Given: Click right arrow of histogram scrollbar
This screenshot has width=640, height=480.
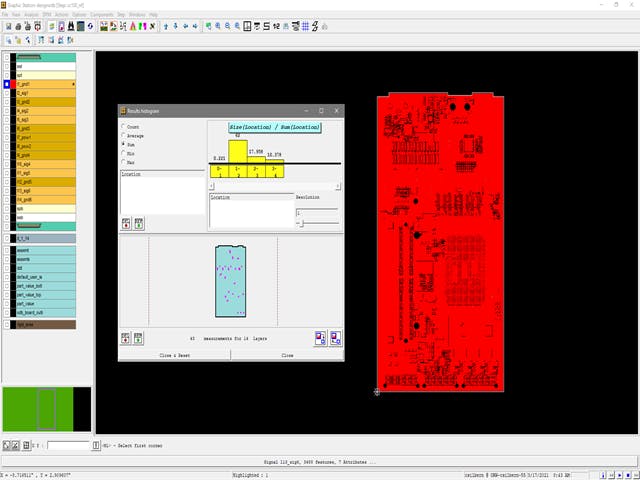Looking at the screenshot, I should (337, 186).
